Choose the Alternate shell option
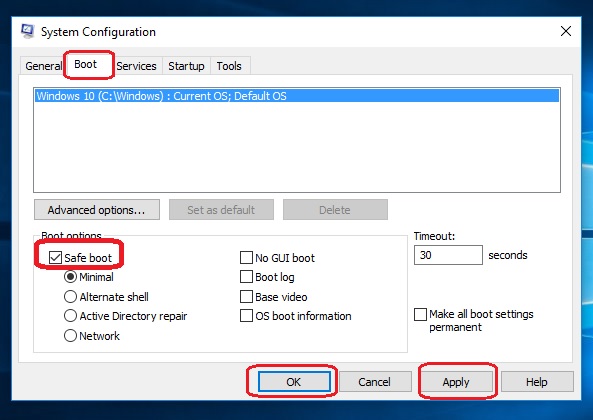This screenshot has height=420, width=593. tap(70, 297)
